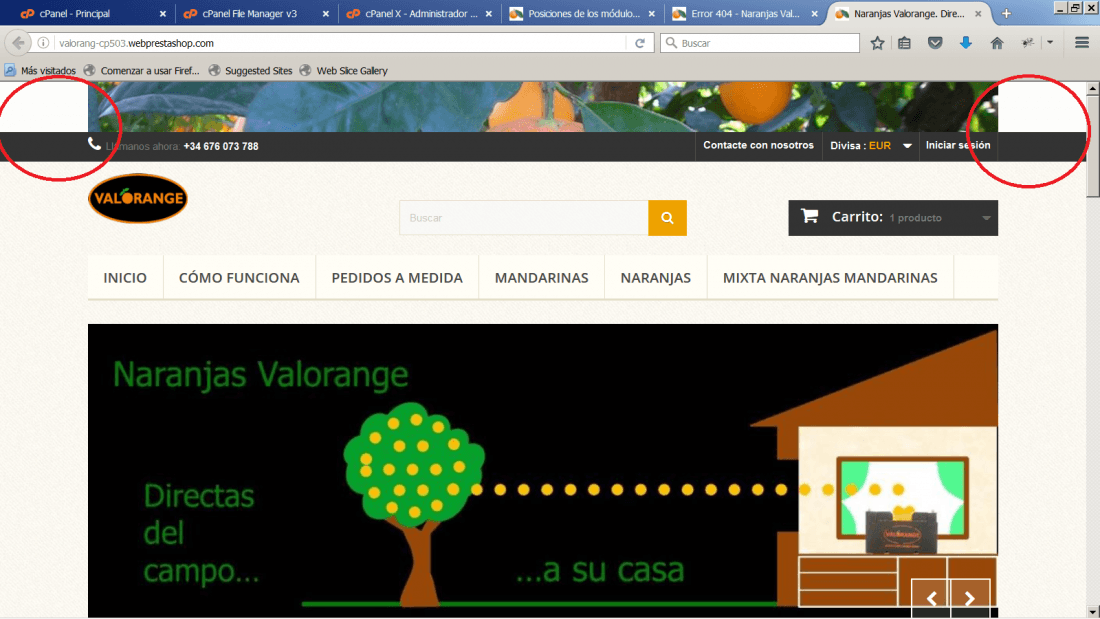Click the orange grove header banner image
The width and height of the screenshot is (1100, 619).
(x=542, y=107)
